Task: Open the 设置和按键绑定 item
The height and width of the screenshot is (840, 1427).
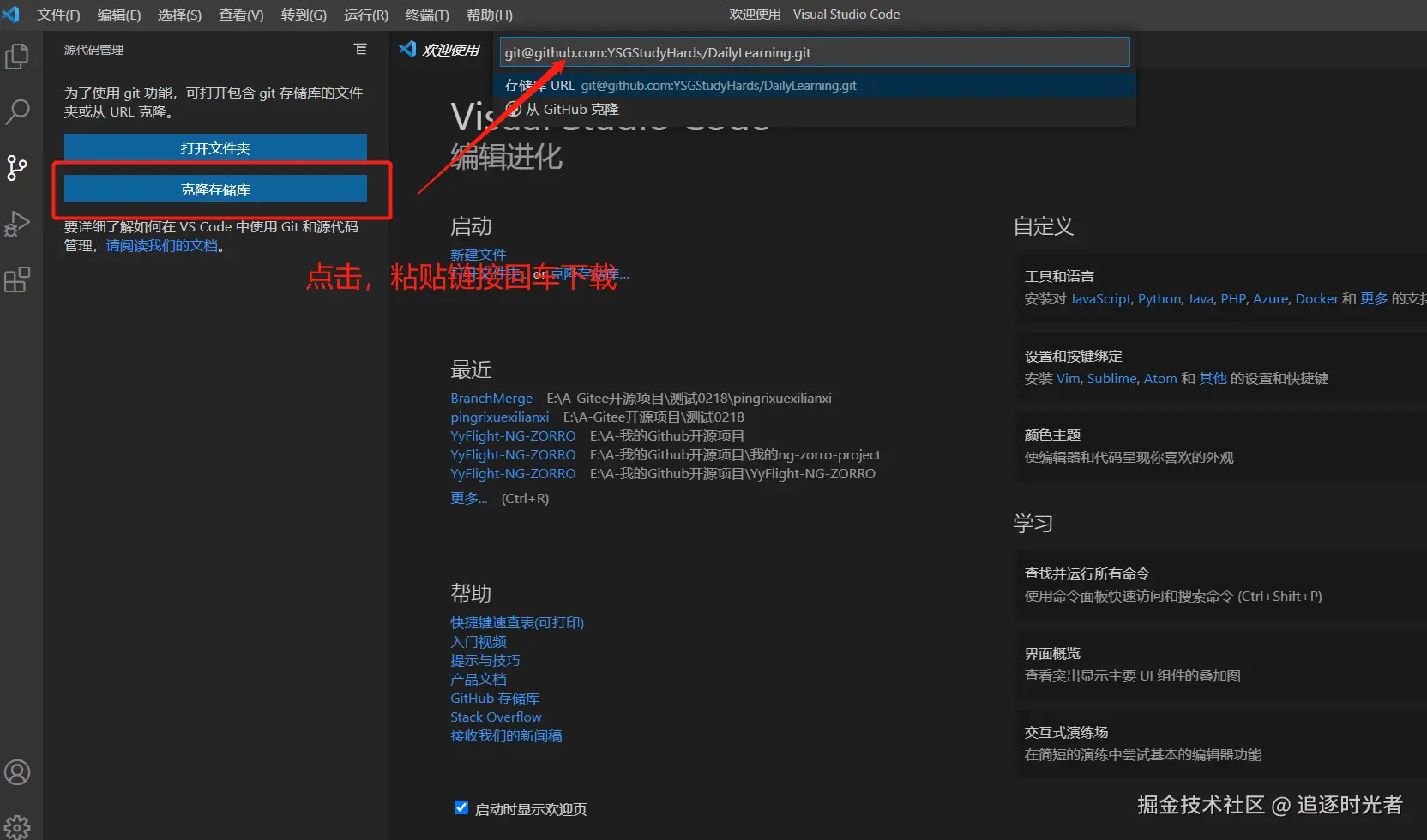Action: pyautogui.click(x=1221, y=367)
